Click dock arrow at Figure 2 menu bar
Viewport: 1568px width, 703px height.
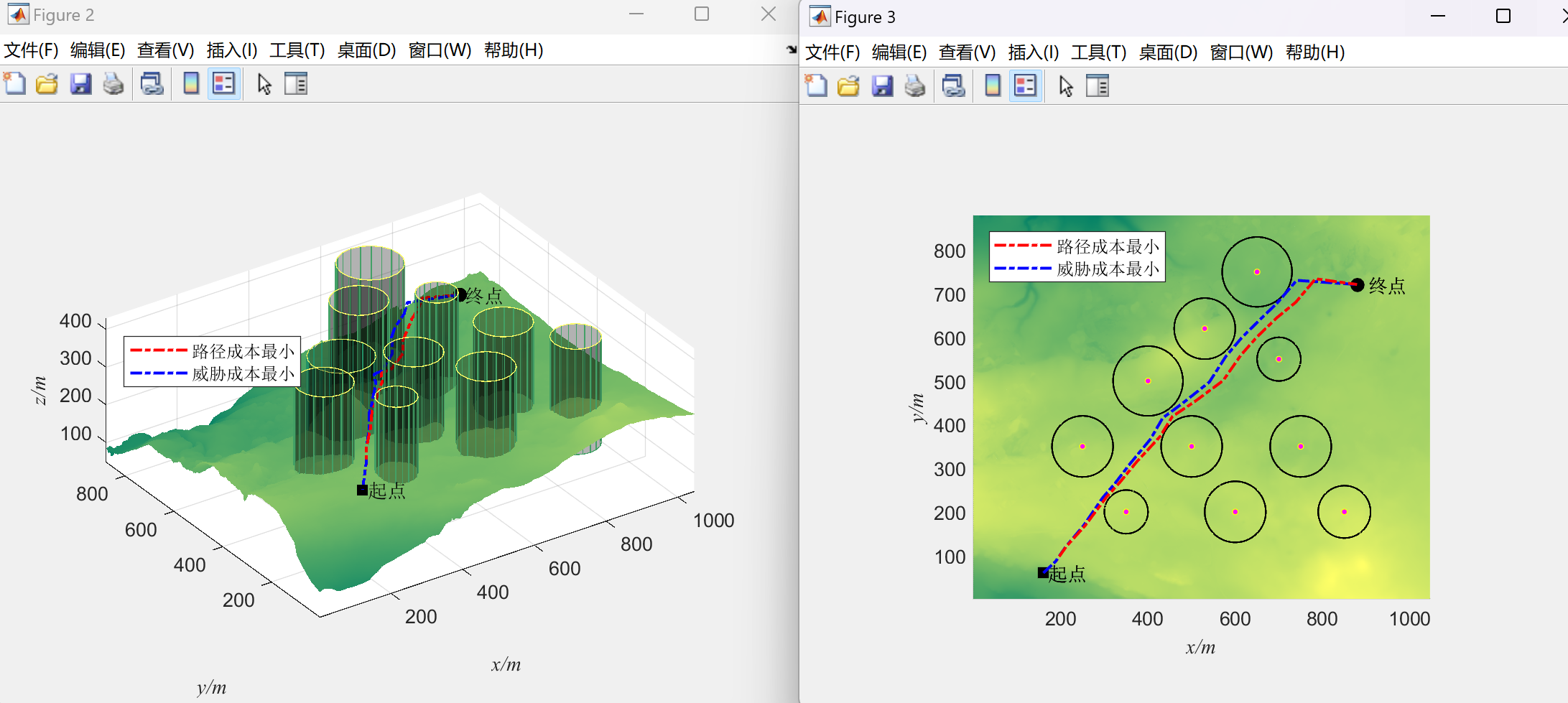coord(792,50)
